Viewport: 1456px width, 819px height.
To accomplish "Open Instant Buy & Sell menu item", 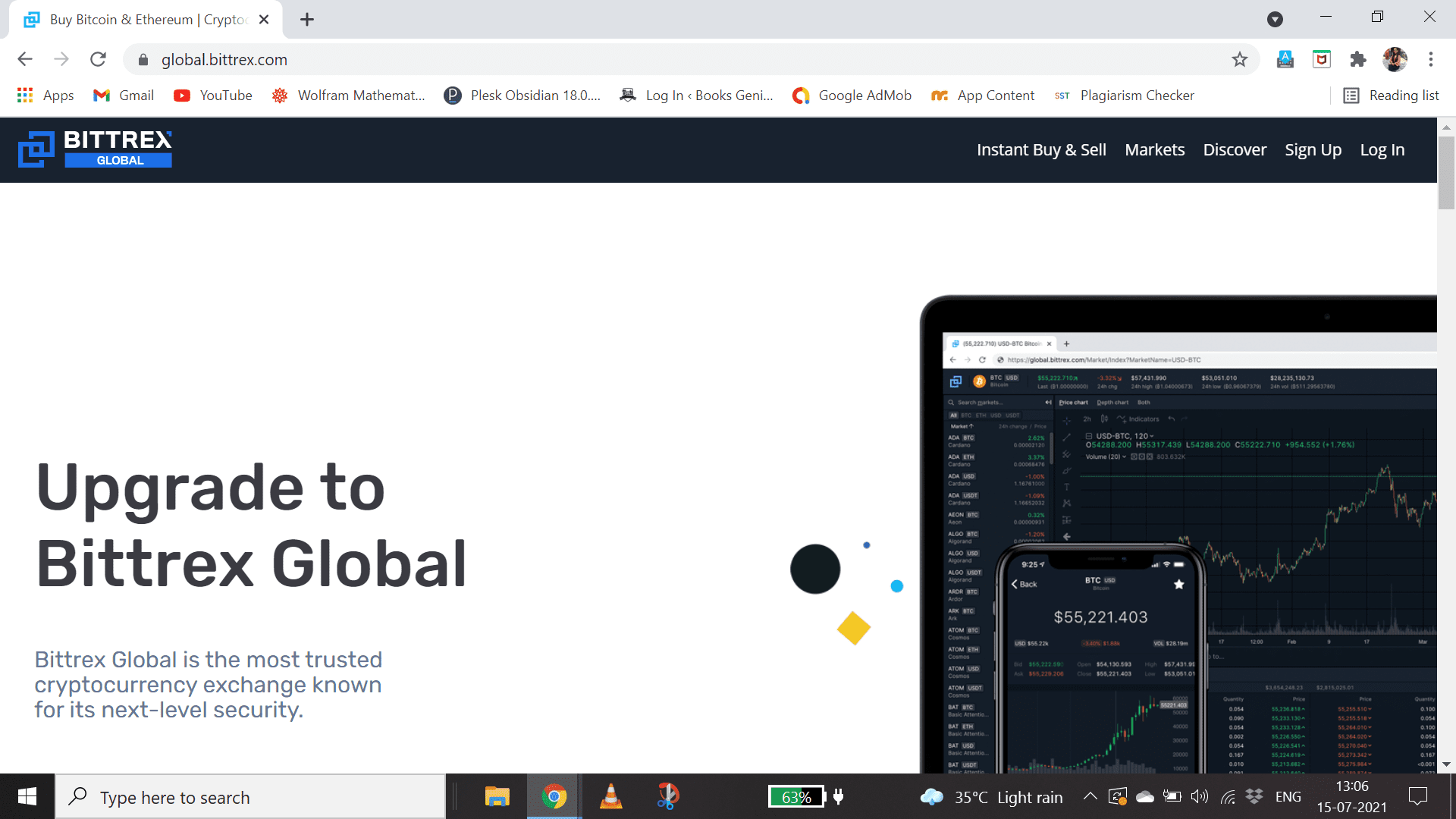I will click(x=1041, y=150).
